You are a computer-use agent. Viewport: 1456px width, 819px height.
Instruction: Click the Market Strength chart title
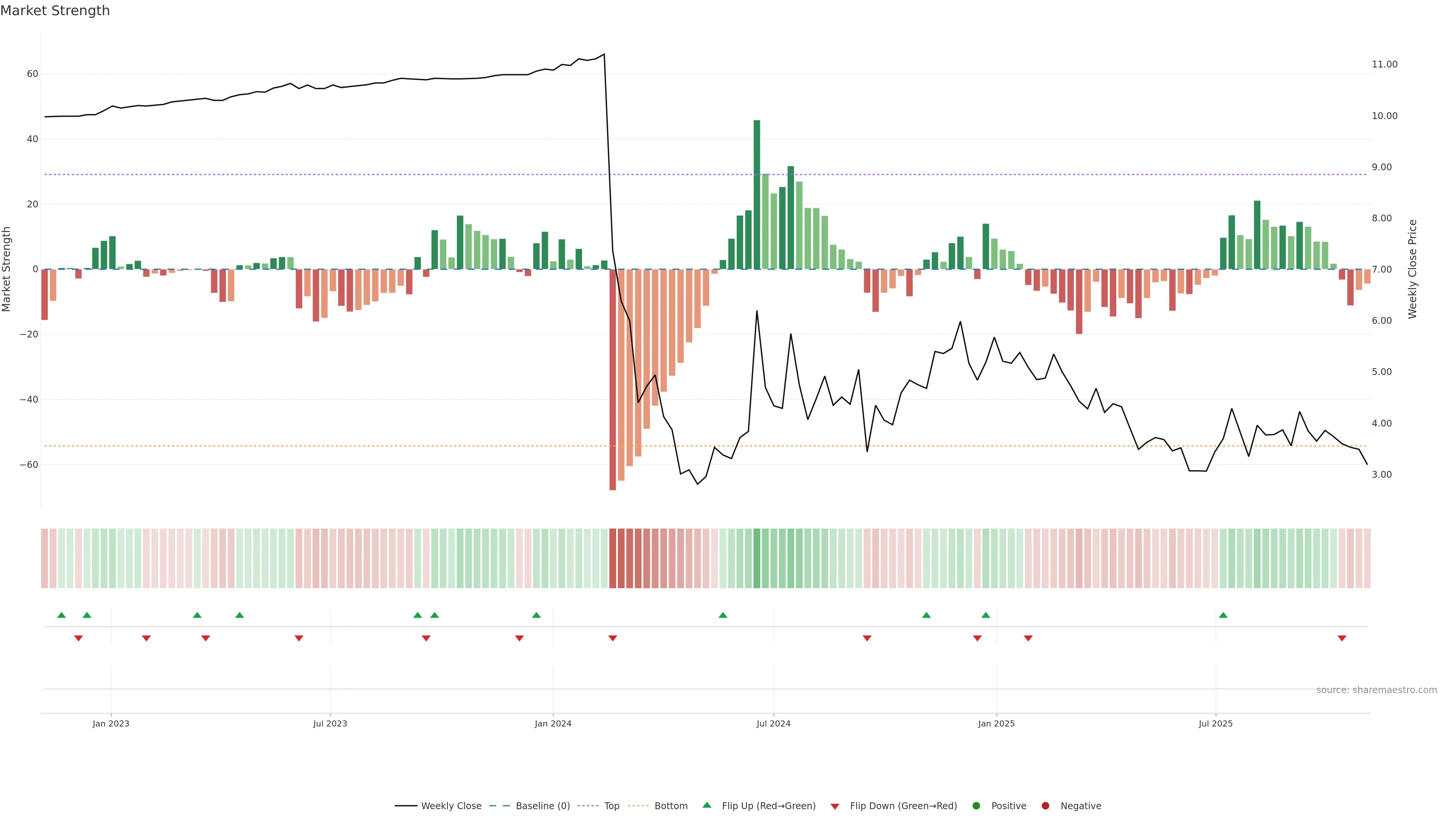[x=55, y=11]
